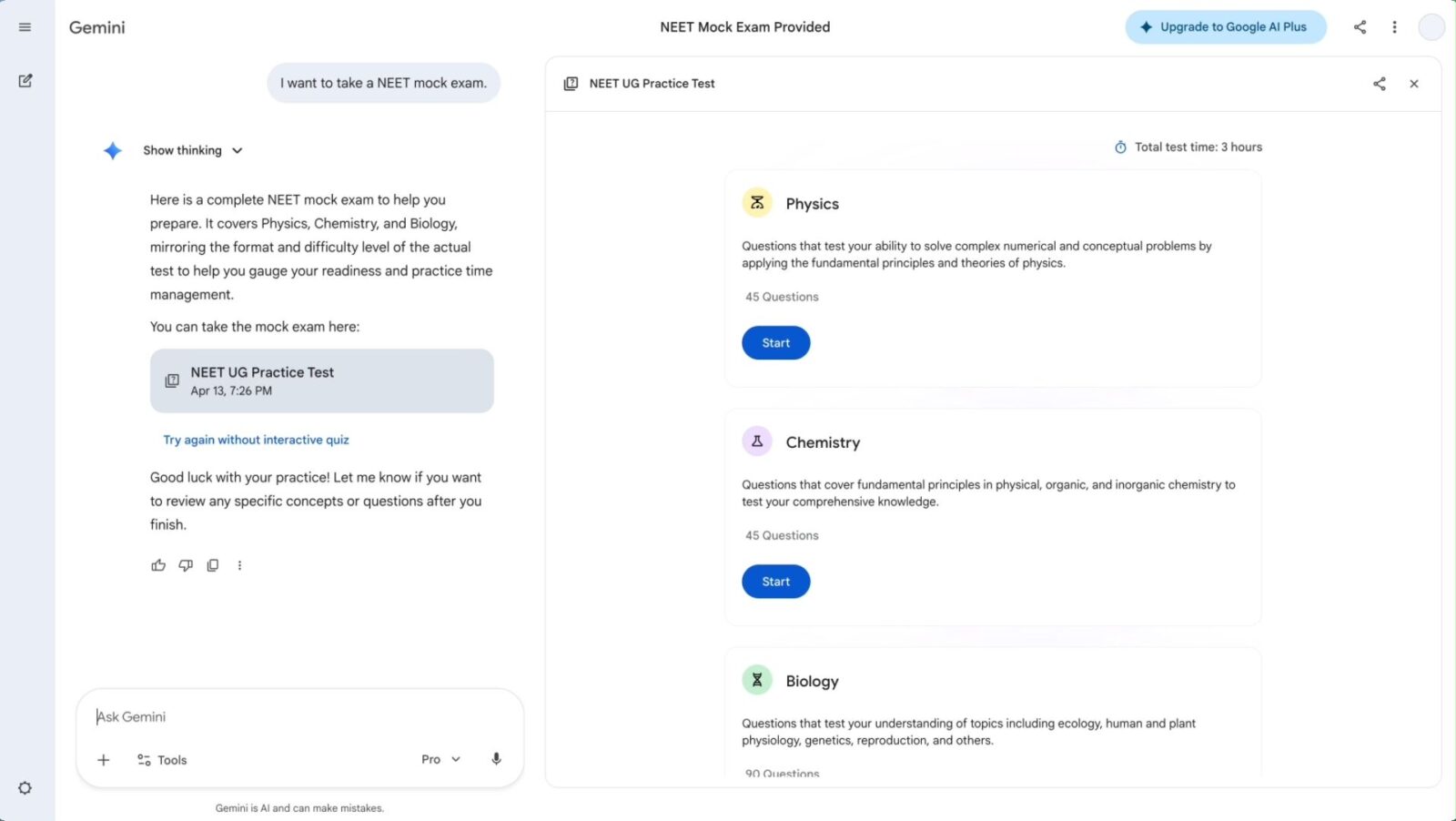
Task: Start the Chemistry section
Action: click(775, 582)
